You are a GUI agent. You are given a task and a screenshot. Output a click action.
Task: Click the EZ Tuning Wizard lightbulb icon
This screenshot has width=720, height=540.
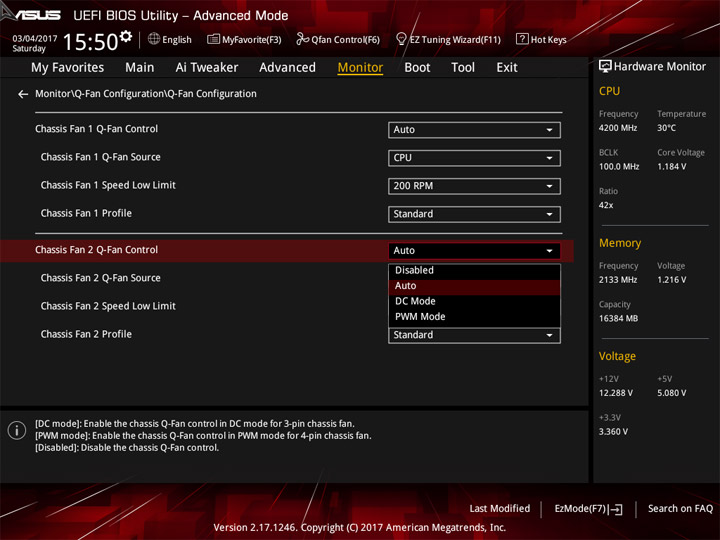point(401,39)
